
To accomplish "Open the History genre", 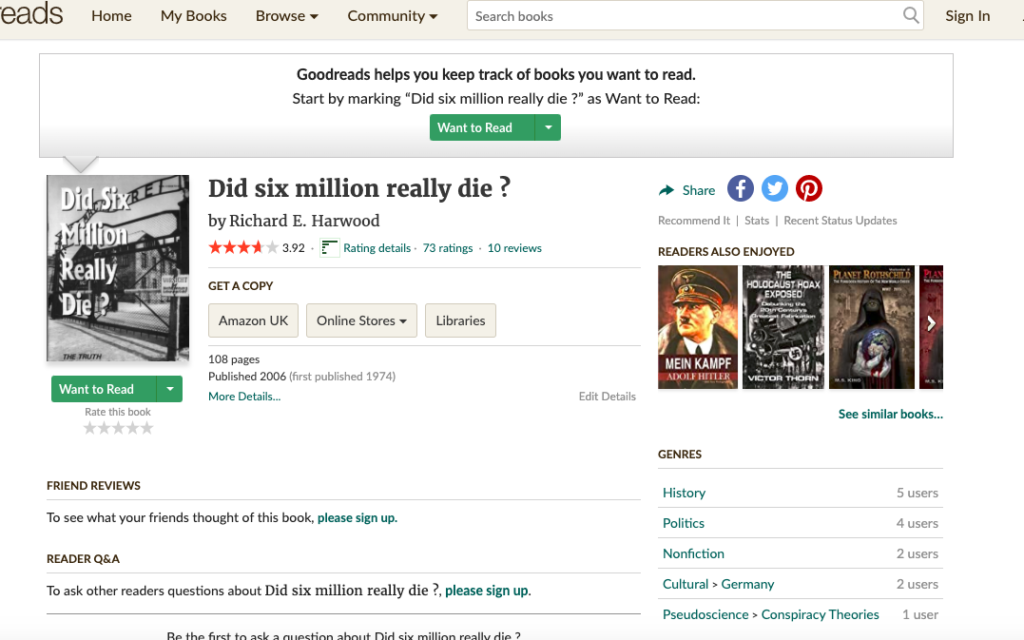I will 684,492.
